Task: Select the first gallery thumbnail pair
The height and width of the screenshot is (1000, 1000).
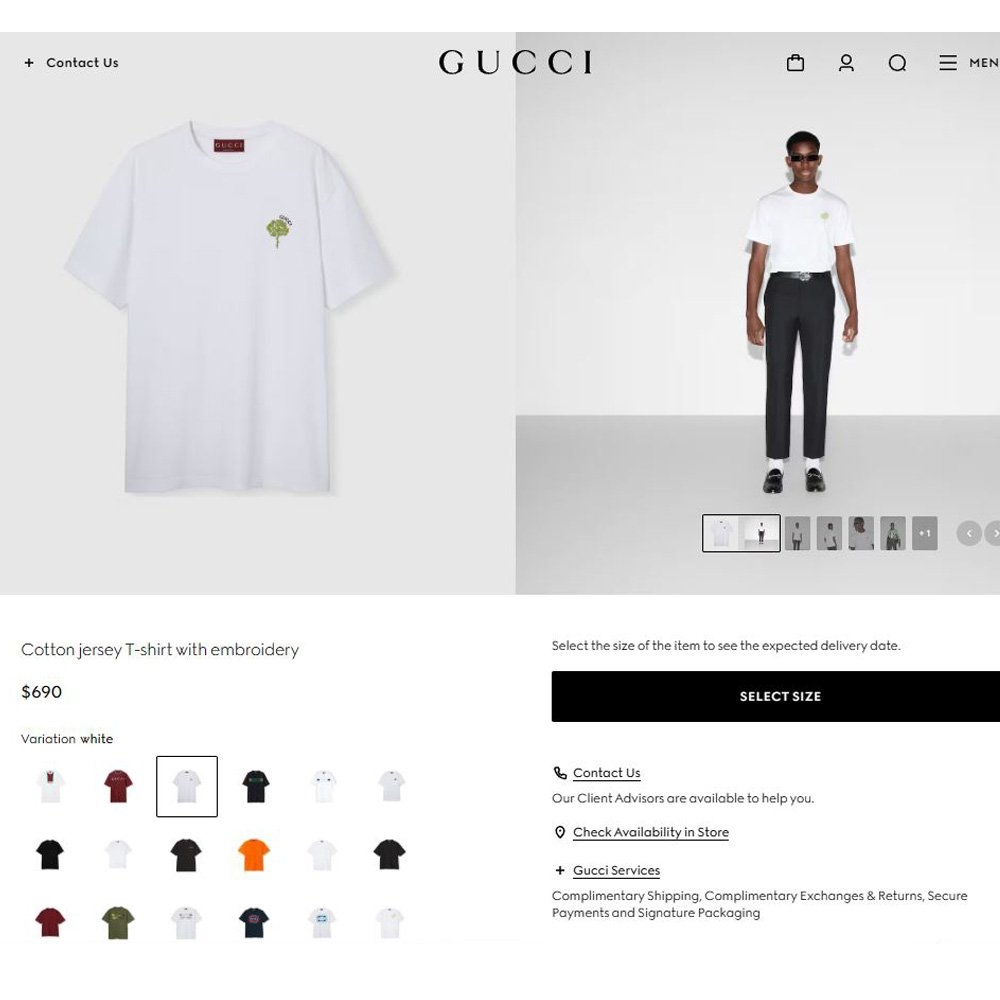Action: pos(741,533)
